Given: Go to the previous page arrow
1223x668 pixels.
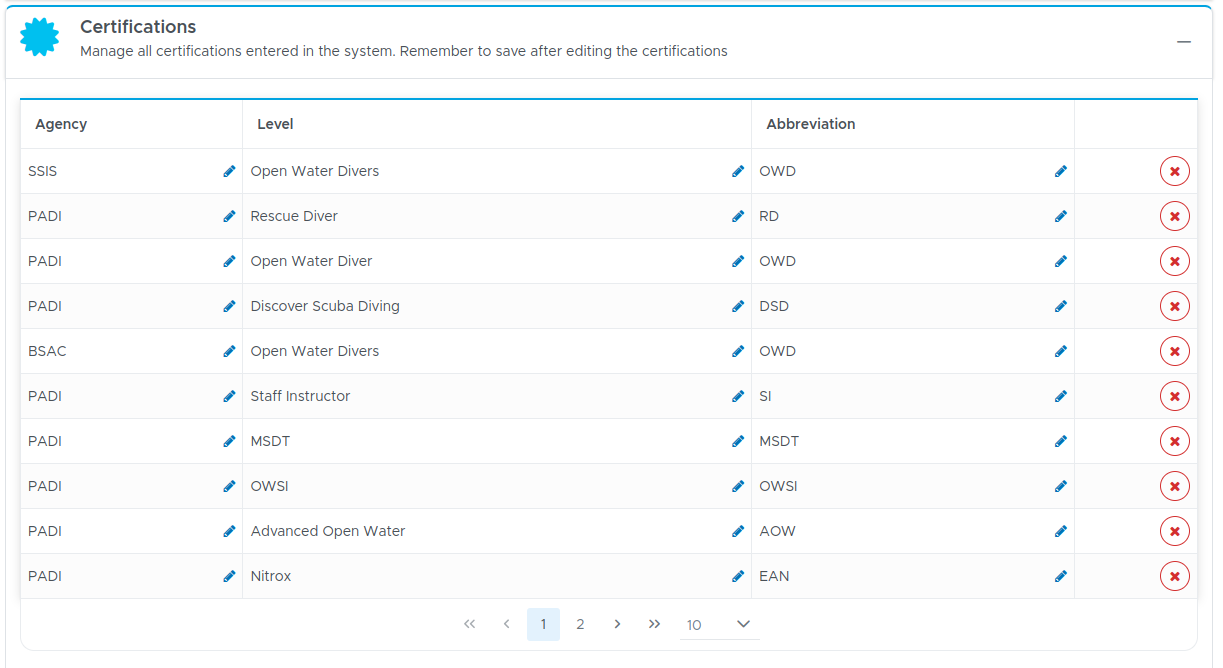Looking at the screenshot, I should click(506, 624).
